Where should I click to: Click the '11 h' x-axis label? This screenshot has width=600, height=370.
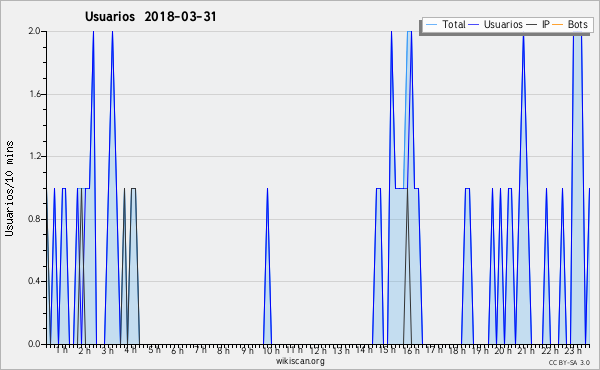click(294, 350)
